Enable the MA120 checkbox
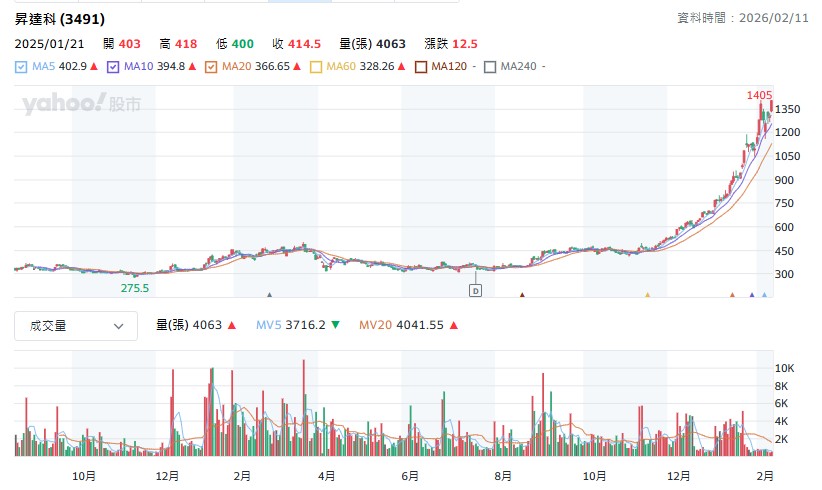 click(421, 67)
